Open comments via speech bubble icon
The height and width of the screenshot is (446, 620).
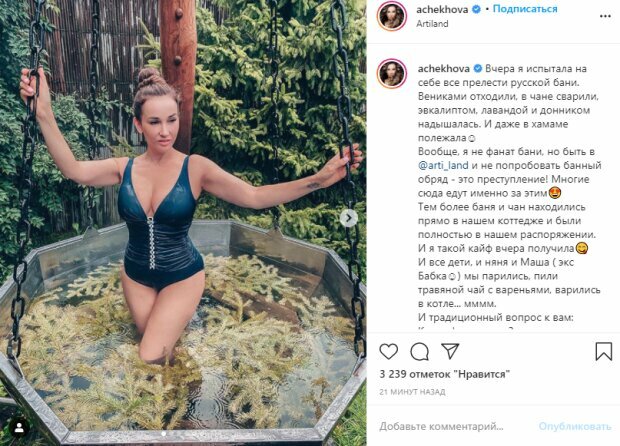[420, 351]
